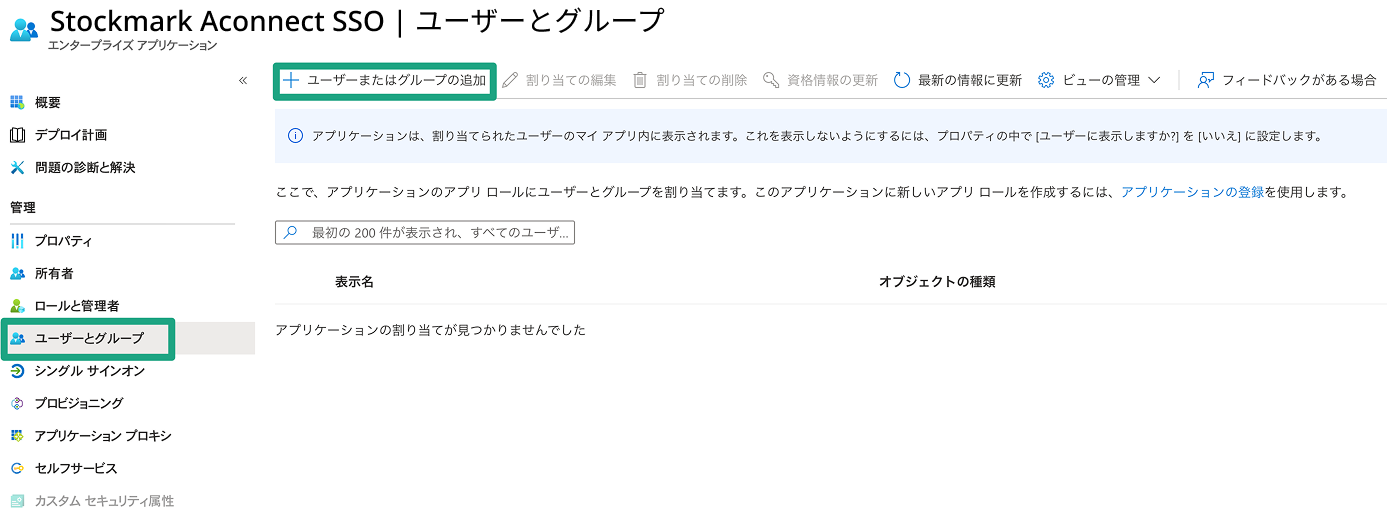Image resolution: width=1387 pixels, height=529 pixels.
Task: Click the ロールと管理者 icon
Action: [17, 306]
